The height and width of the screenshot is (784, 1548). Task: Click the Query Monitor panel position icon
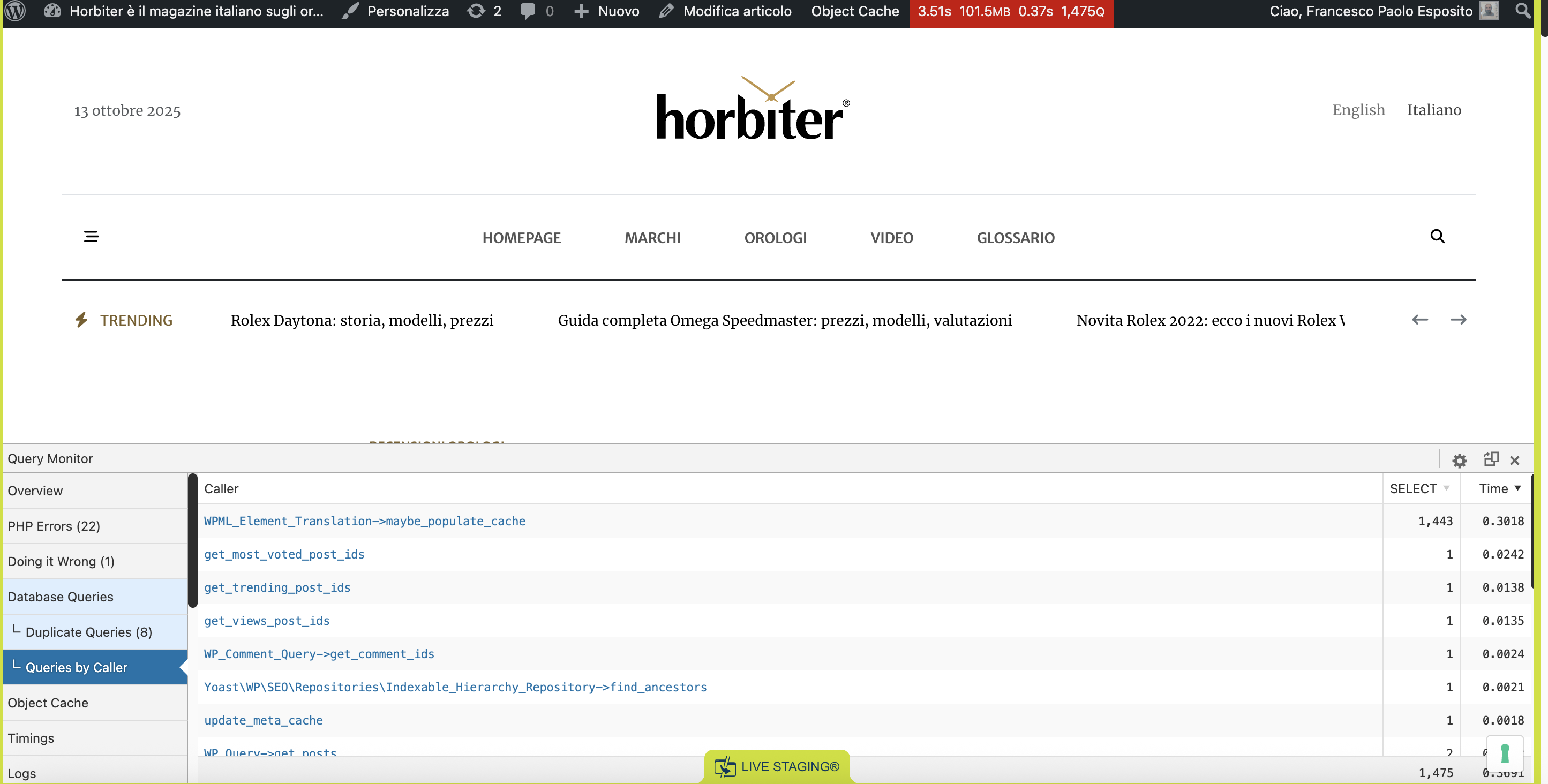pyautogui.click(x=1490, y=459)
